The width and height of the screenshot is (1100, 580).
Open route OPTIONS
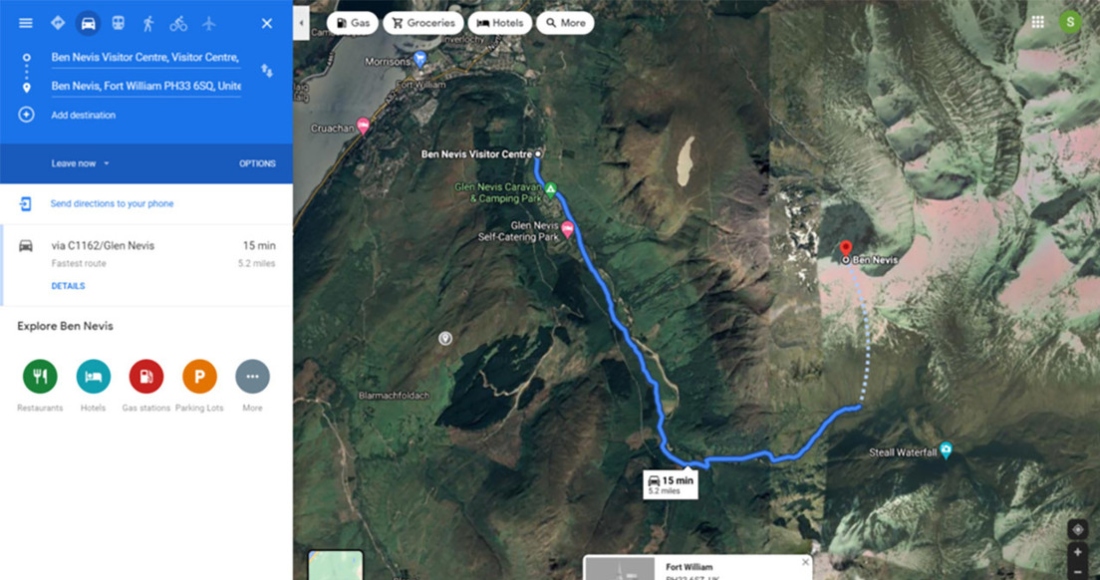click(x=257, y=163)
